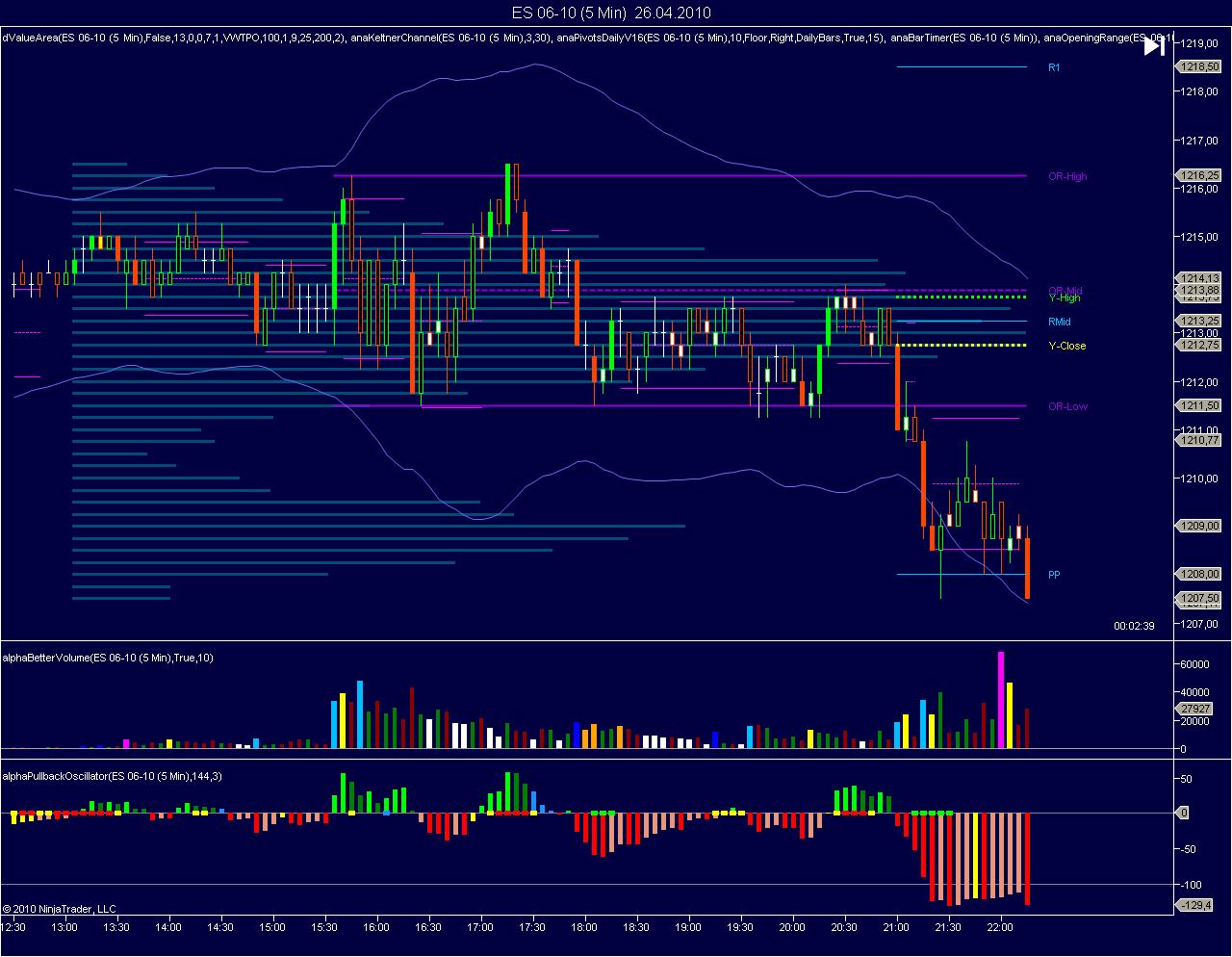Click the 60000 volume axis label
Viewport: 1232px width, 957px height.
(1195, 664)
